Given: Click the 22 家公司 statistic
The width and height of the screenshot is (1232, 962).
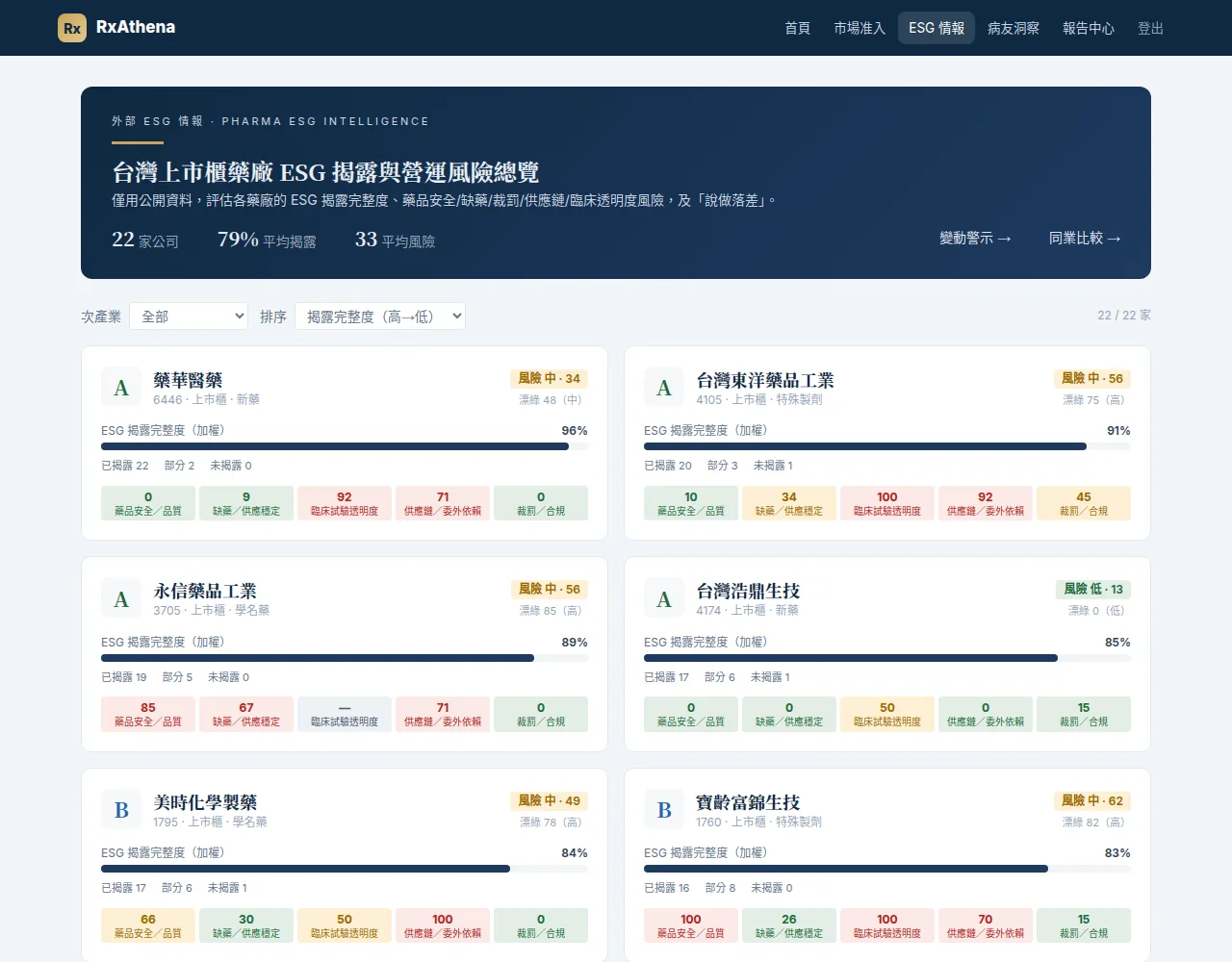Looking at the screenshot, I should coord(145,240).
